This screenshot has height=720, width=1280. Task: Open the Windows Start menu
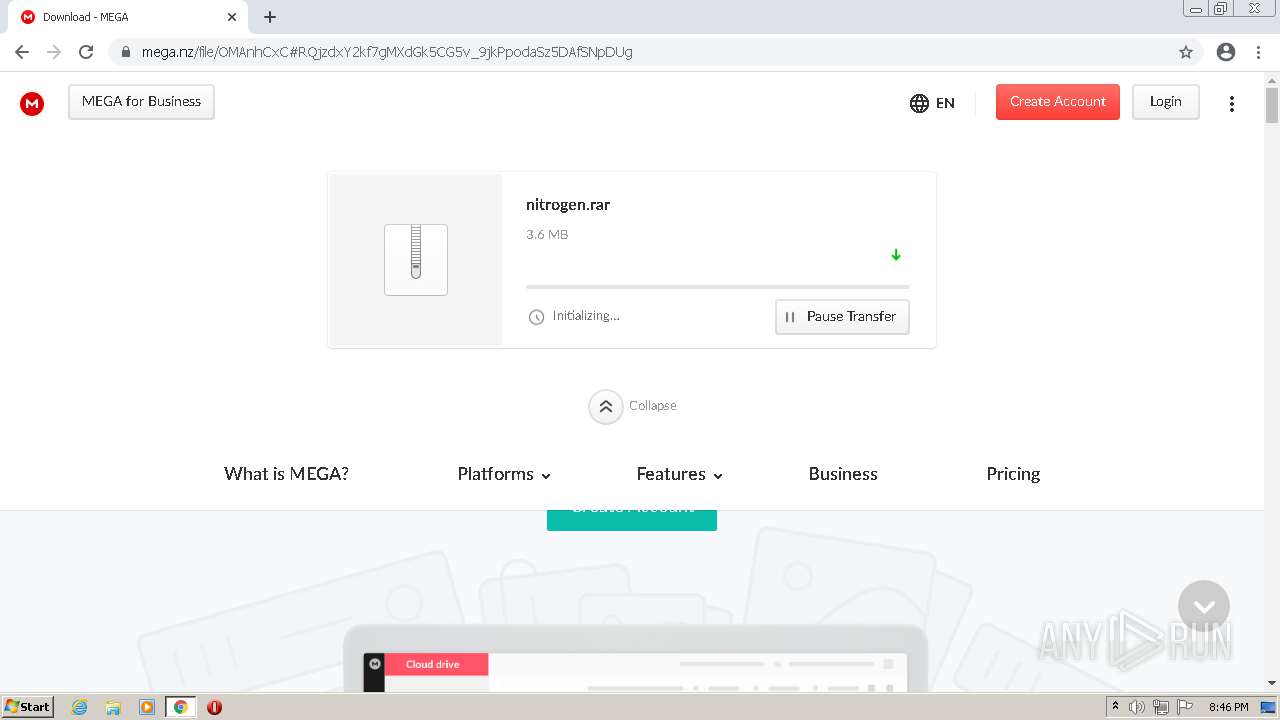pos(28,707)
